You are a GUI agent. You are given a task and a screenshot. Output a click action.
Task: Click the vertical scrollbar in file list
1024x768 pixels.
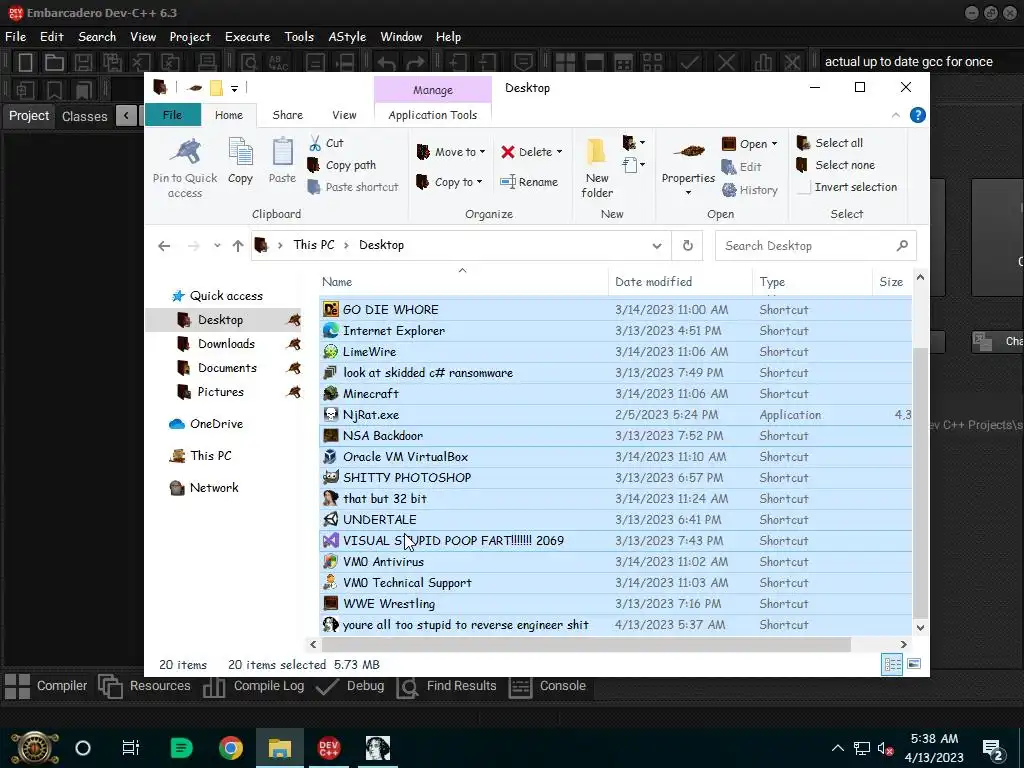click(x=920, y=483)
